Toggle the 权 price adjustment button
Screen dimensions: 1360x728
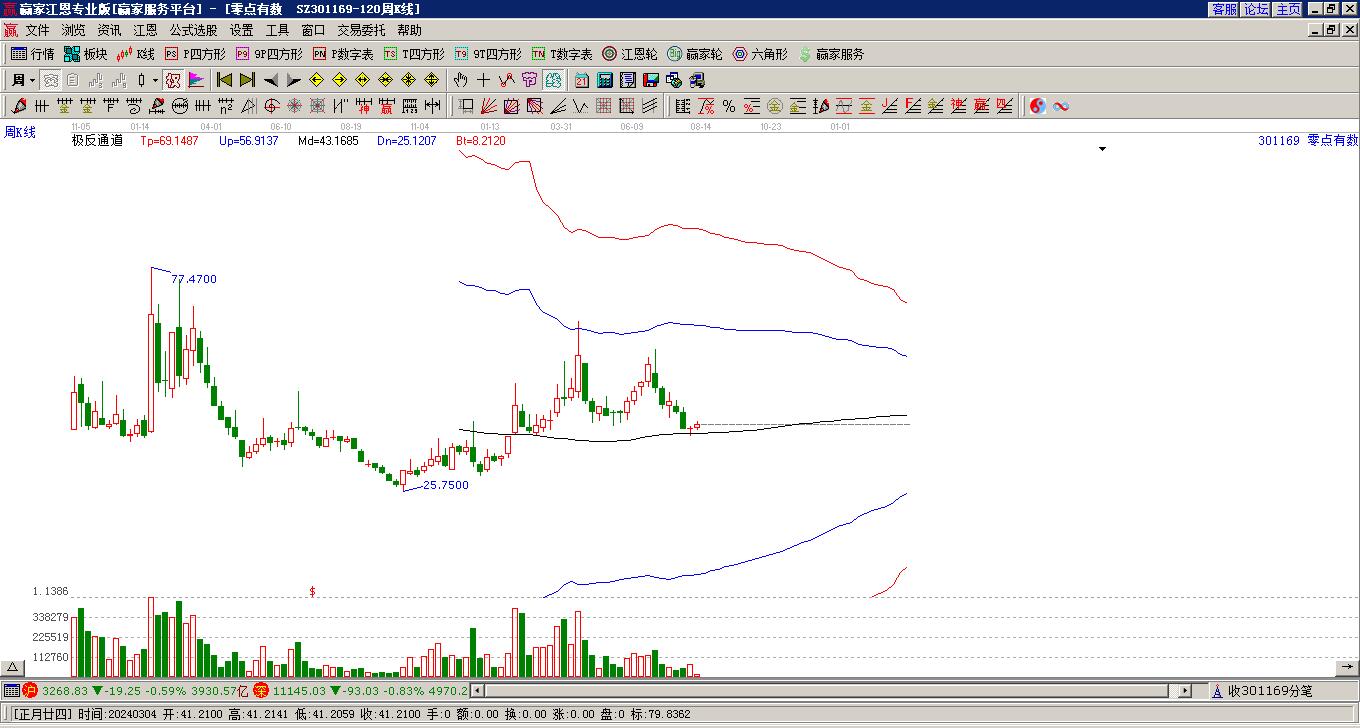pos(172,80)
